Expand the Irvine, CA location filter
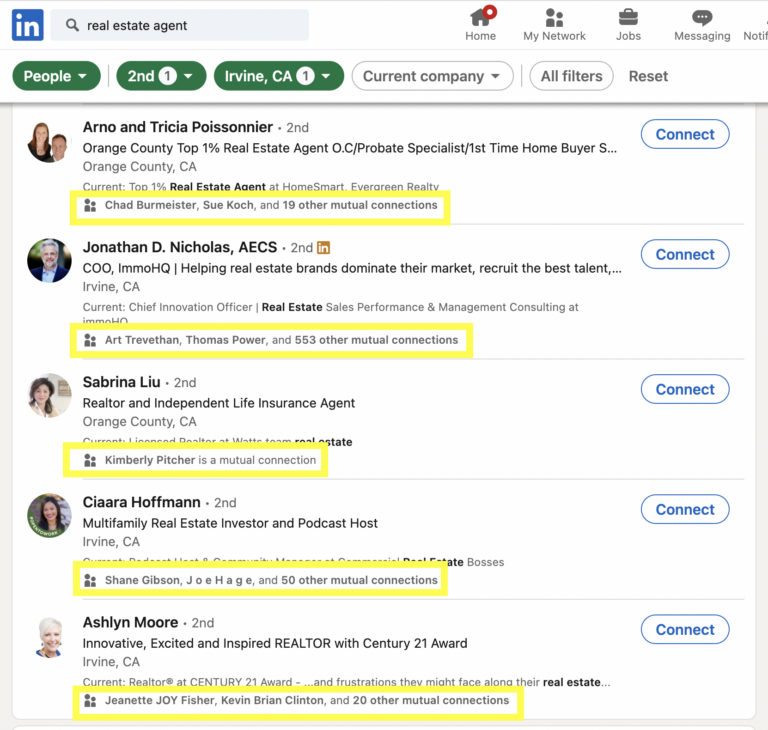This screenshot has height=730, width=768. [x=279, y=76]
